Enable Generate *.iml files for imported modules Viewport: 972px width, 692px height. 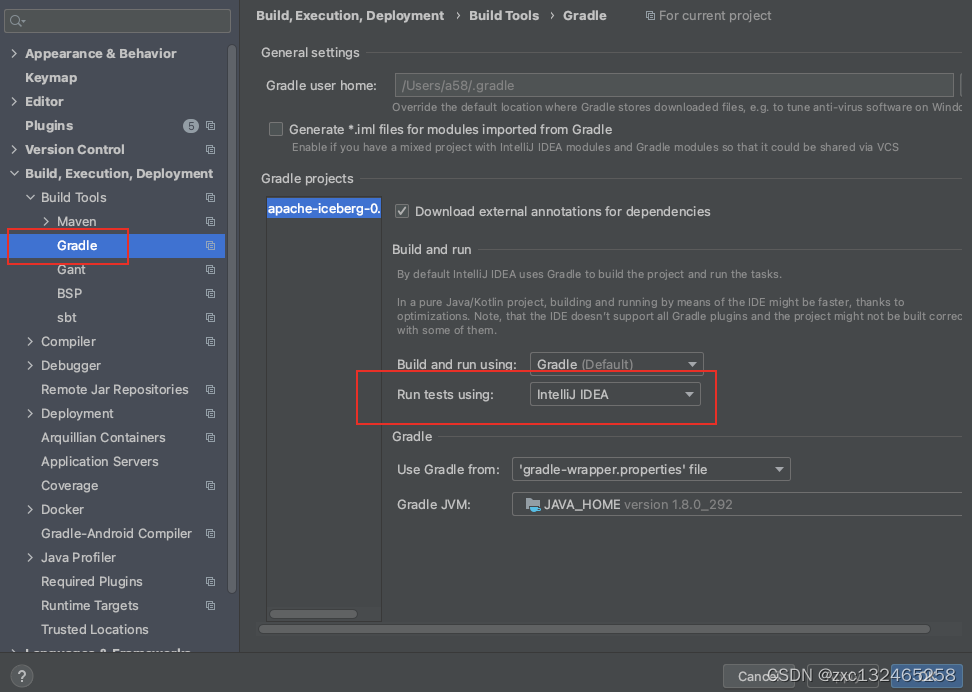tap(275, 129)
